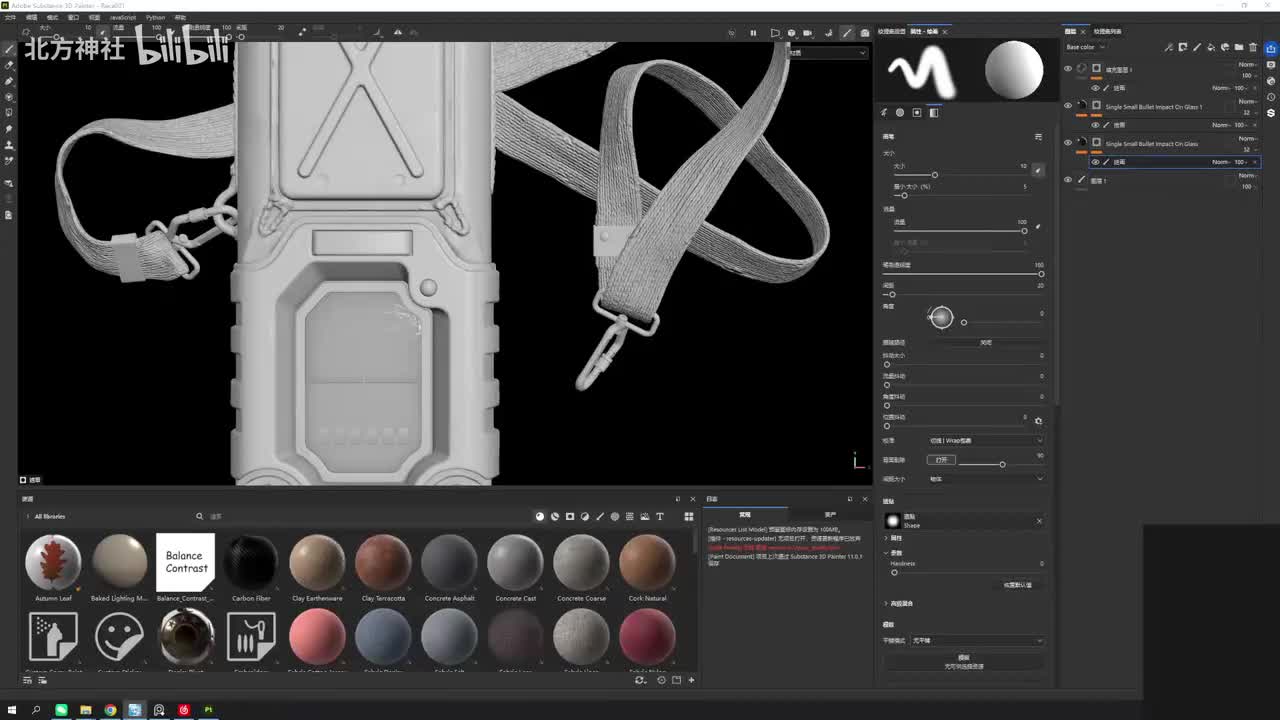Screen dimensions: 1280x720
Task: Open the Material properties section icon
Action: pos(934,113)
